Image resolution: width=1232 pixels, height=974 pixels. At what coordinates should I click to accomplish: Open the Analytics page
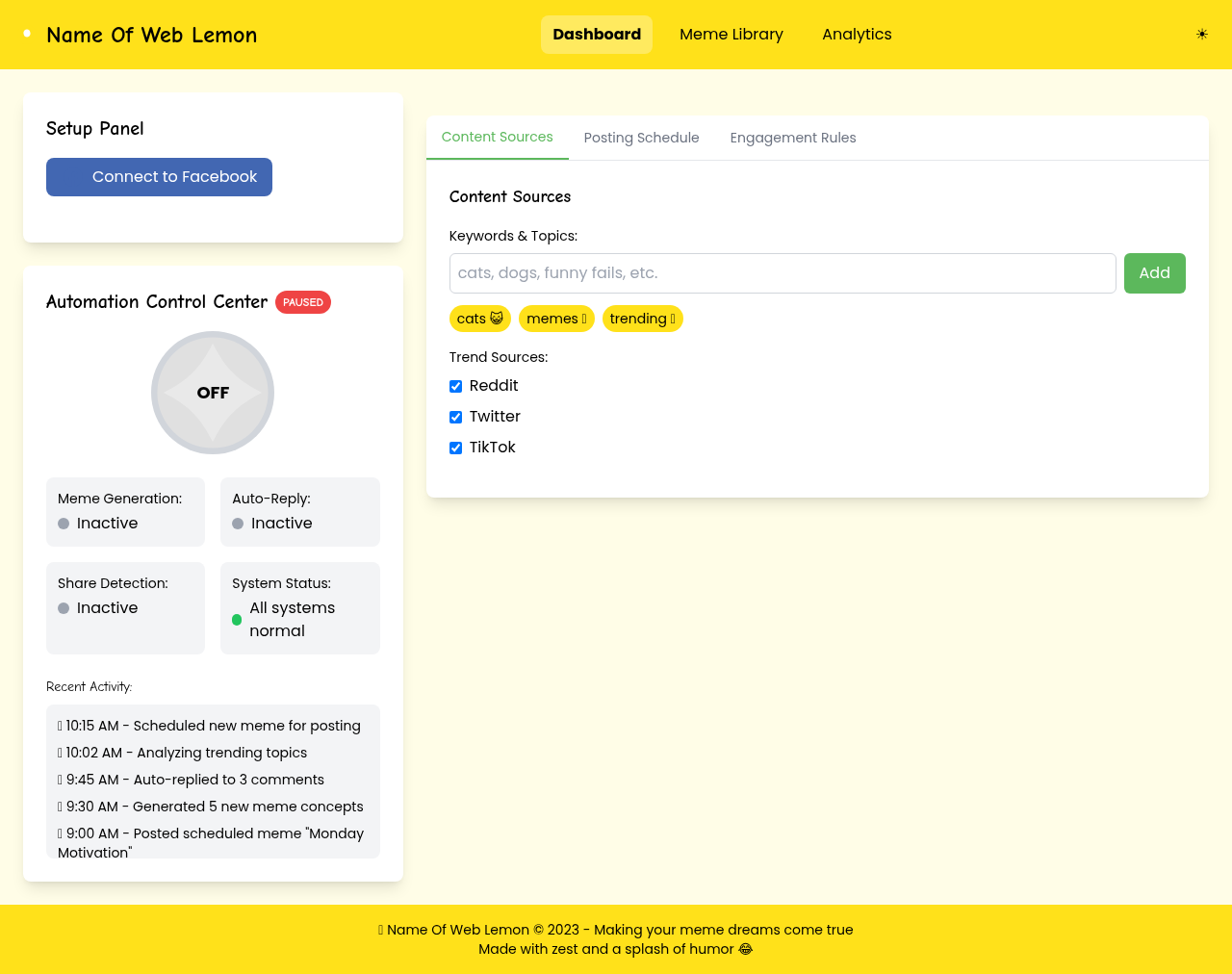click(857, 34)
